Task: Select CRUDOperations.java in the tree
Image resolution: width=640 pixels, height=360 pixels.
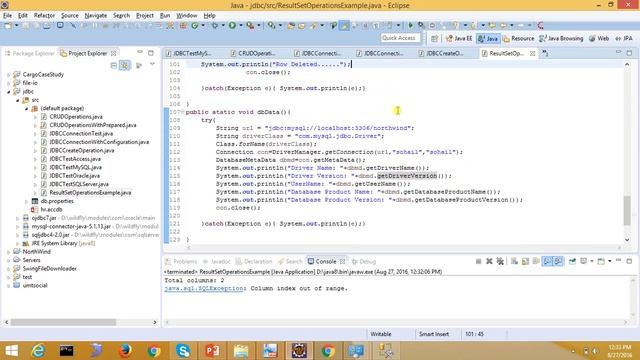Action: point(76,117)
